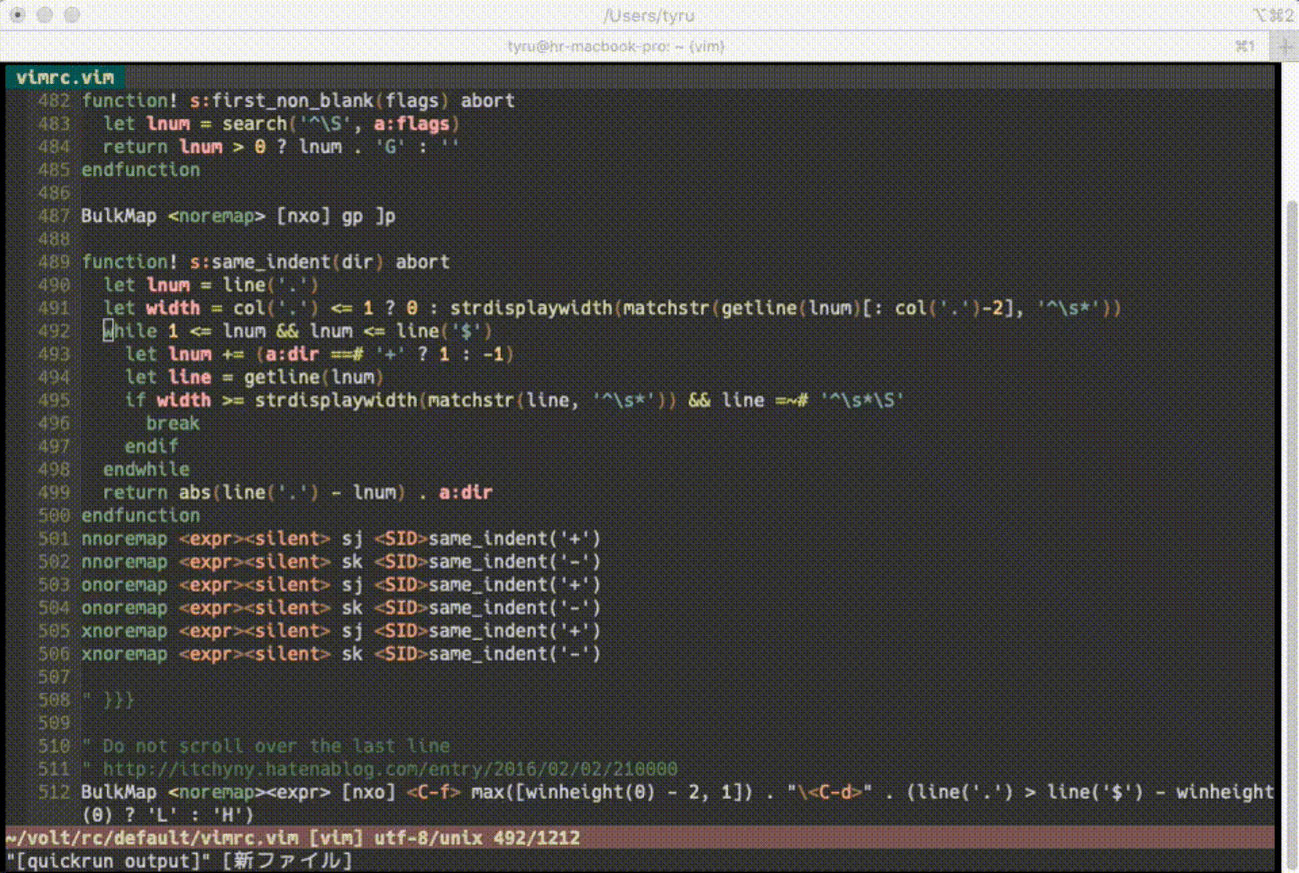This screenshot has width=1299, height=873.
Task: Open the itchyny.hatenablog.com URL in comment
Action: click(x=390, y=769)
